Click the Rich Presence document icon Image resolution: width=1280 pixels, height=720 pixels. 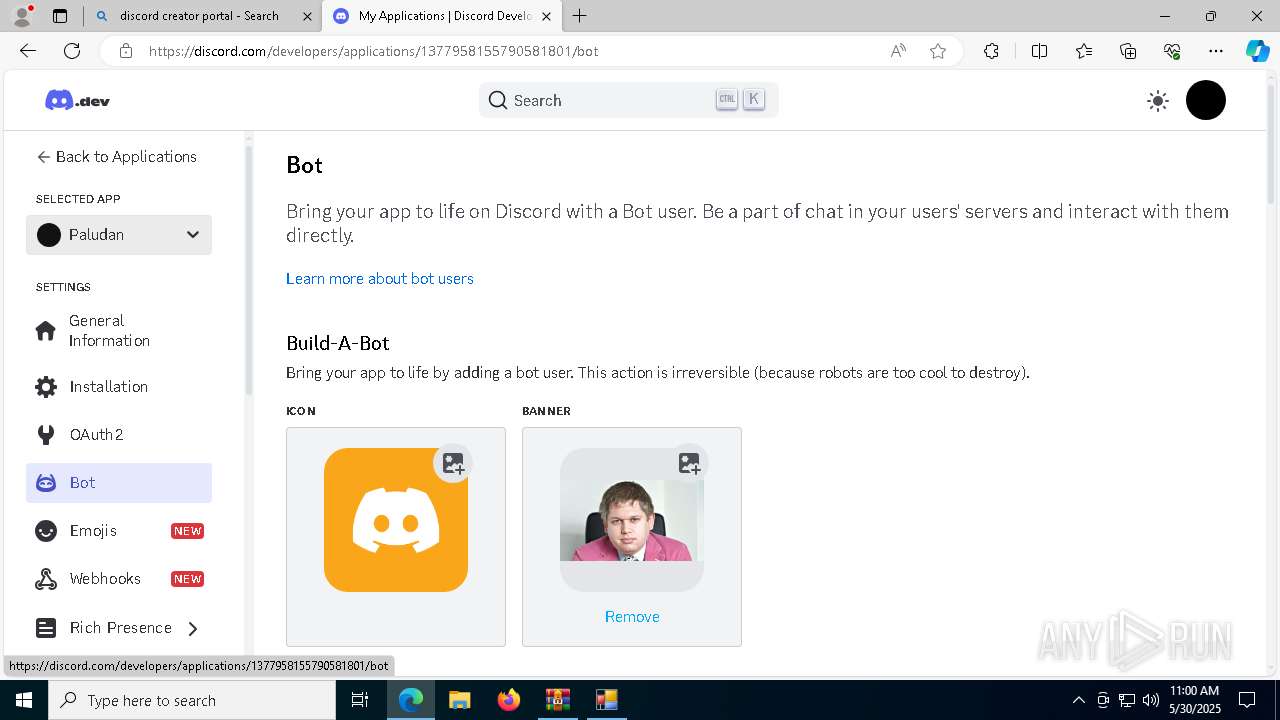46,628
